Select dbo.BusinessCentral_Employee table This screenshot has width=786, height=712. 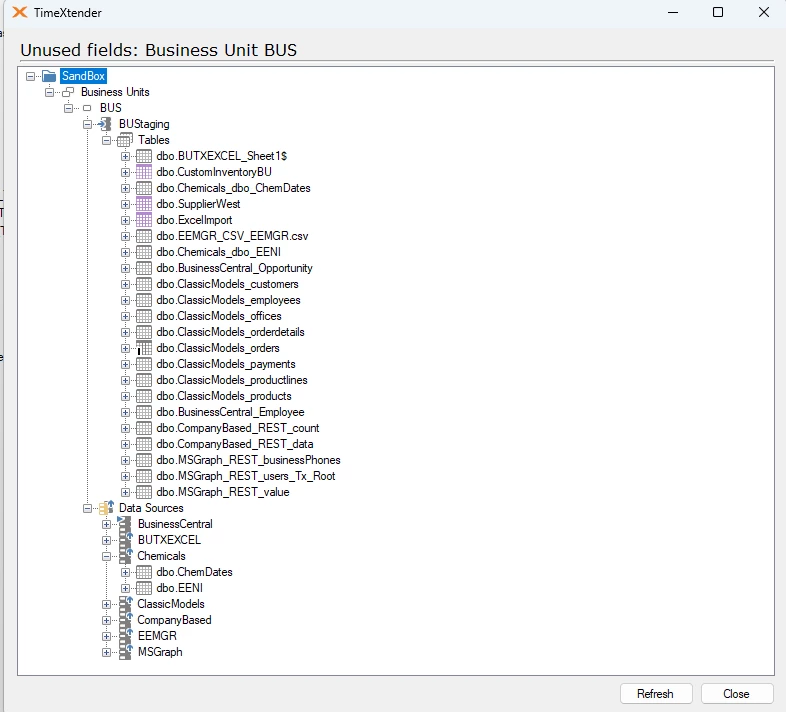click(231, 412)
